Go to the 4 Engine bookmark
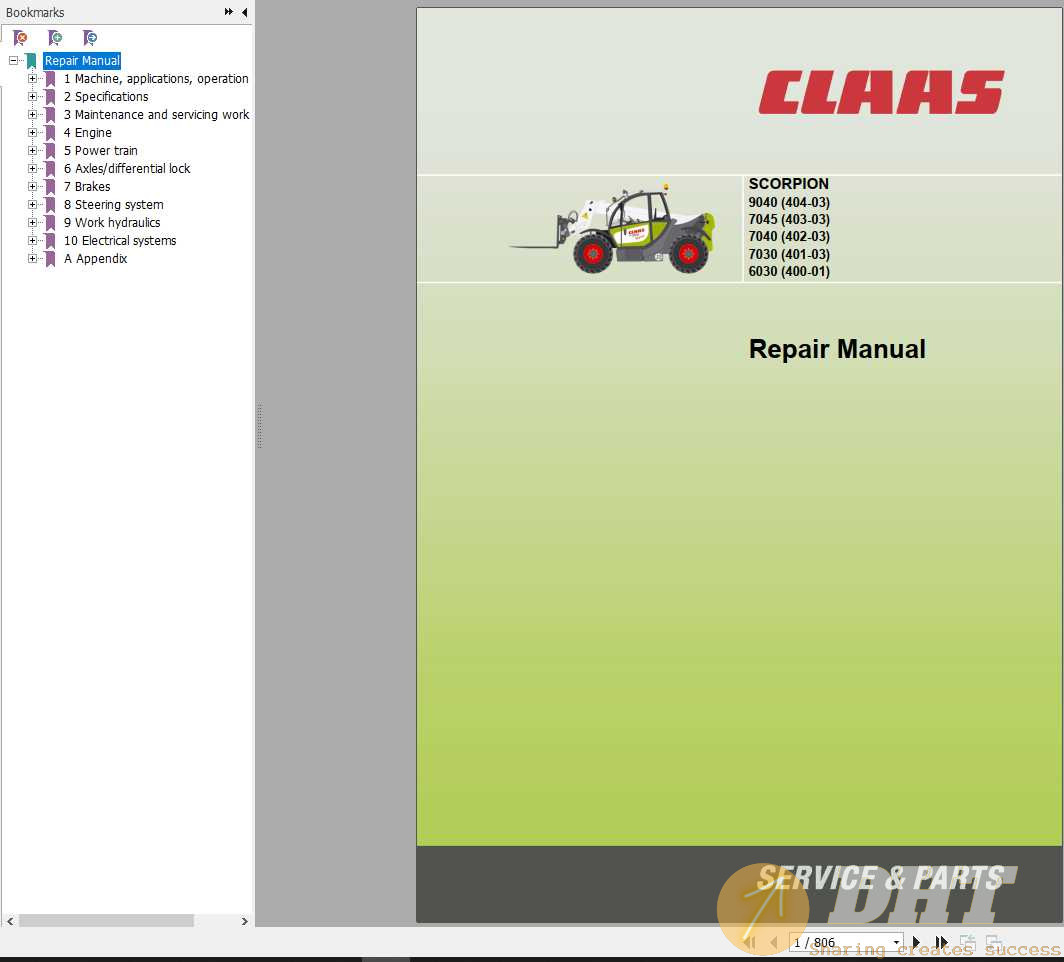The height and width of the screenshot is (962, 1064). coord(88,132)
